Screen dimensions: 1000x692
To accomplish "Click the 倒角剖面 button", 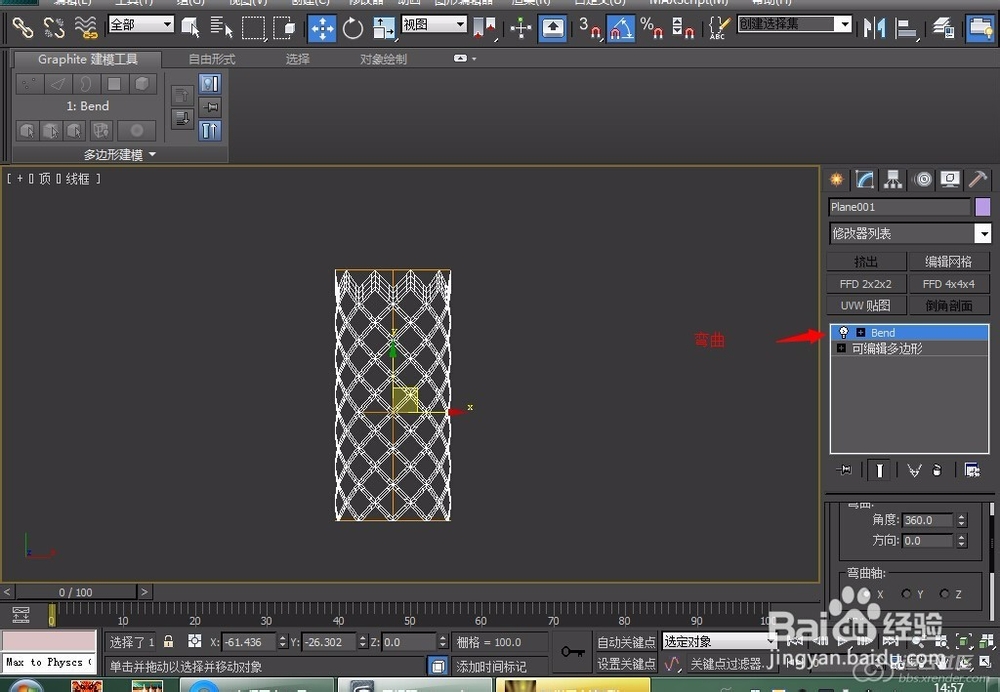I will pos(949,306).
